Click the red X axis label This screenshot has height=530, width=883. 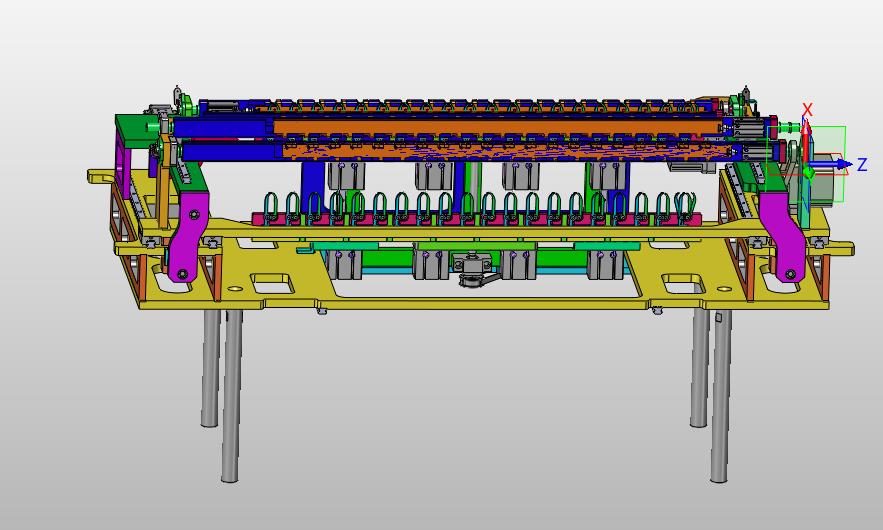(x=808, y=110)
